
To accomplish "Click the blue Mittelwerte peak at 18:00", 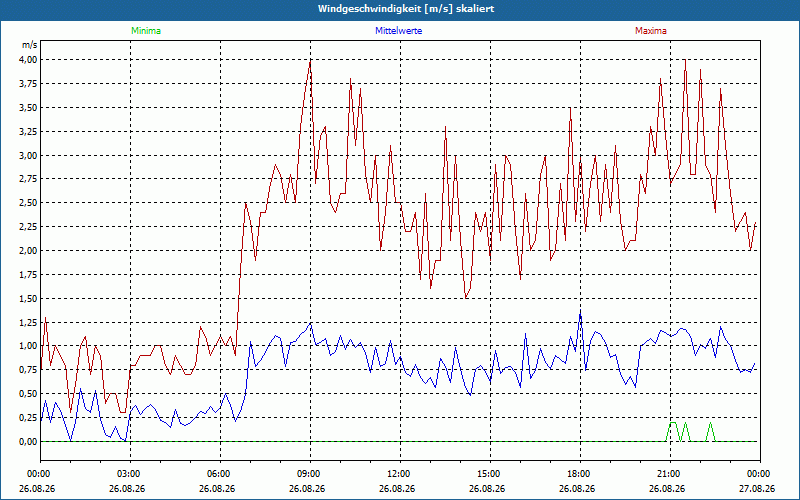I will tap(580, 311).
